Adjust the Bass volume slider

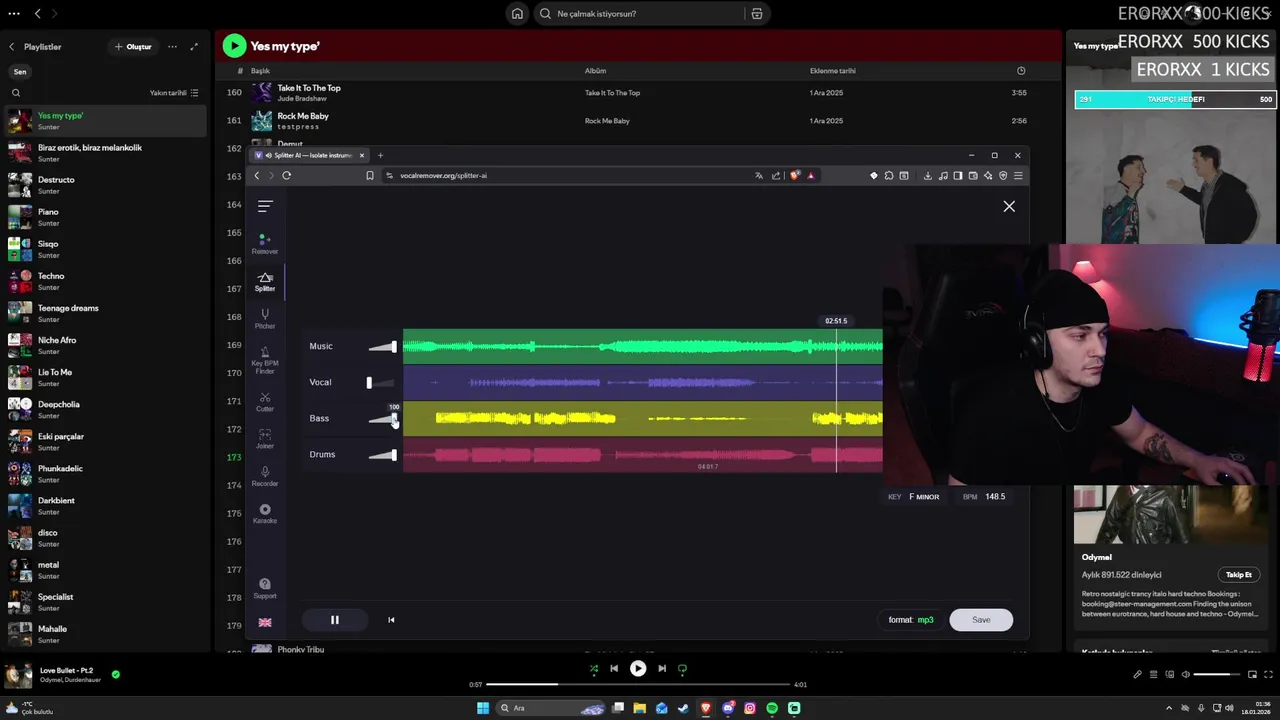point(382,418)
